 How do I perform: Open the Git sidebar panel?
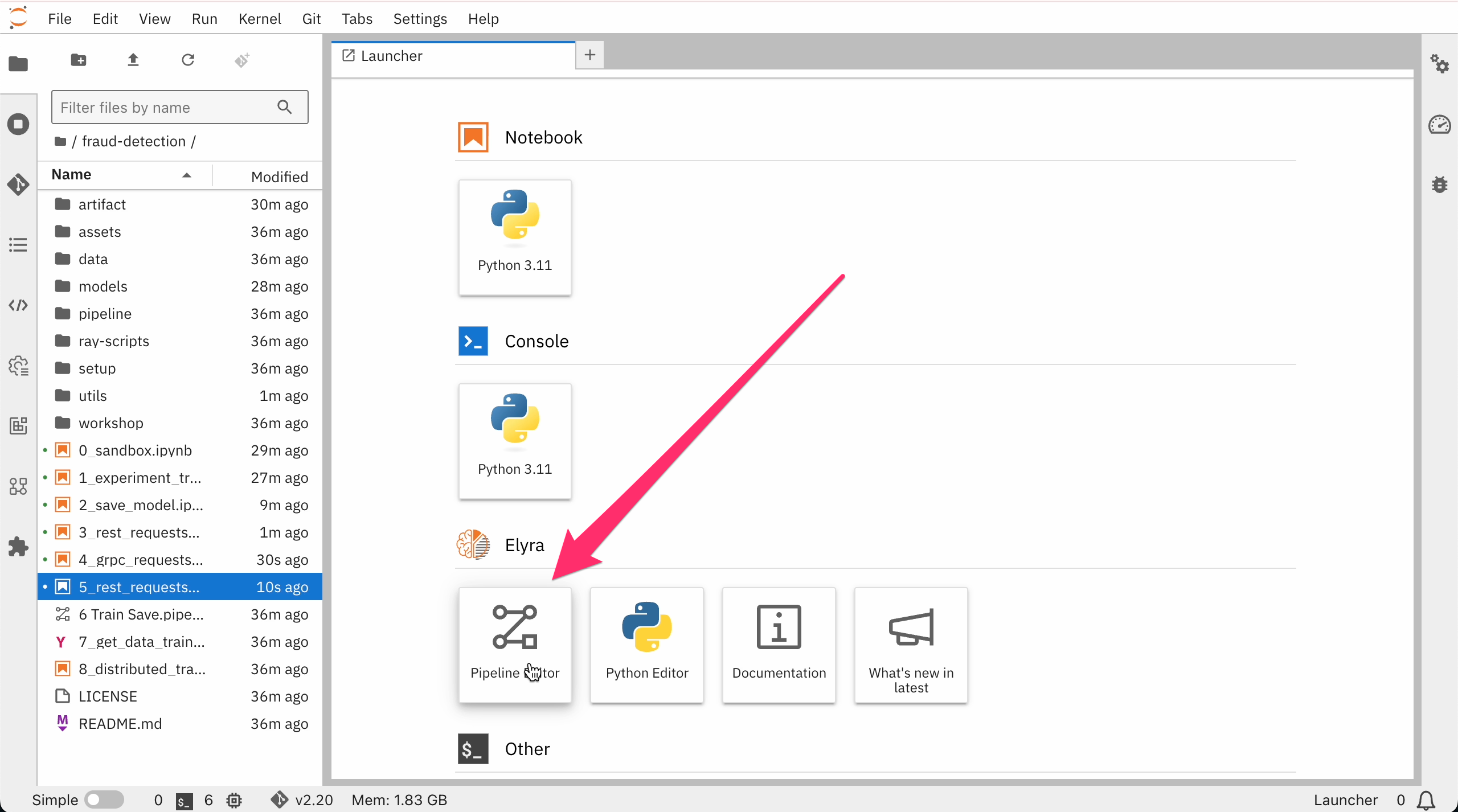[x=18, y=184]
